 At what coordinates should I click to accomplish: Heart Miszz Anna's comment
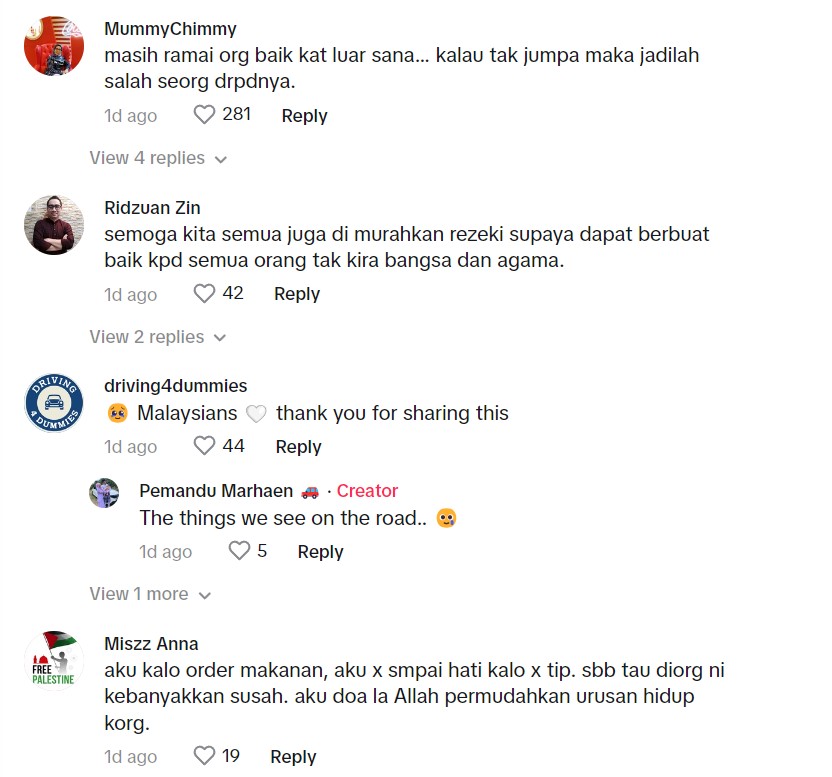click(x=204, y=756)
